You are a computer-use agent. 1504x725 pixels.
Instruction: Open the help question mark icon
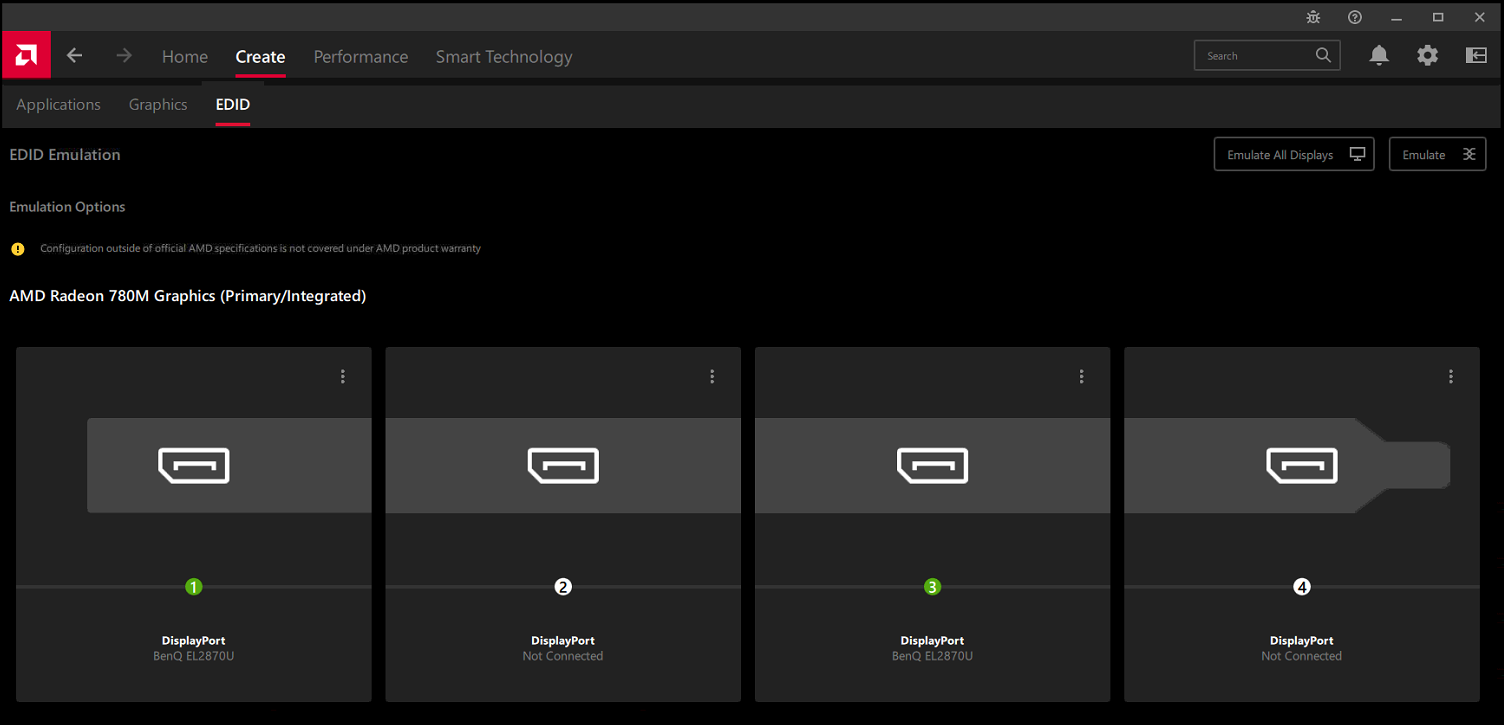tap(1355, 17)
